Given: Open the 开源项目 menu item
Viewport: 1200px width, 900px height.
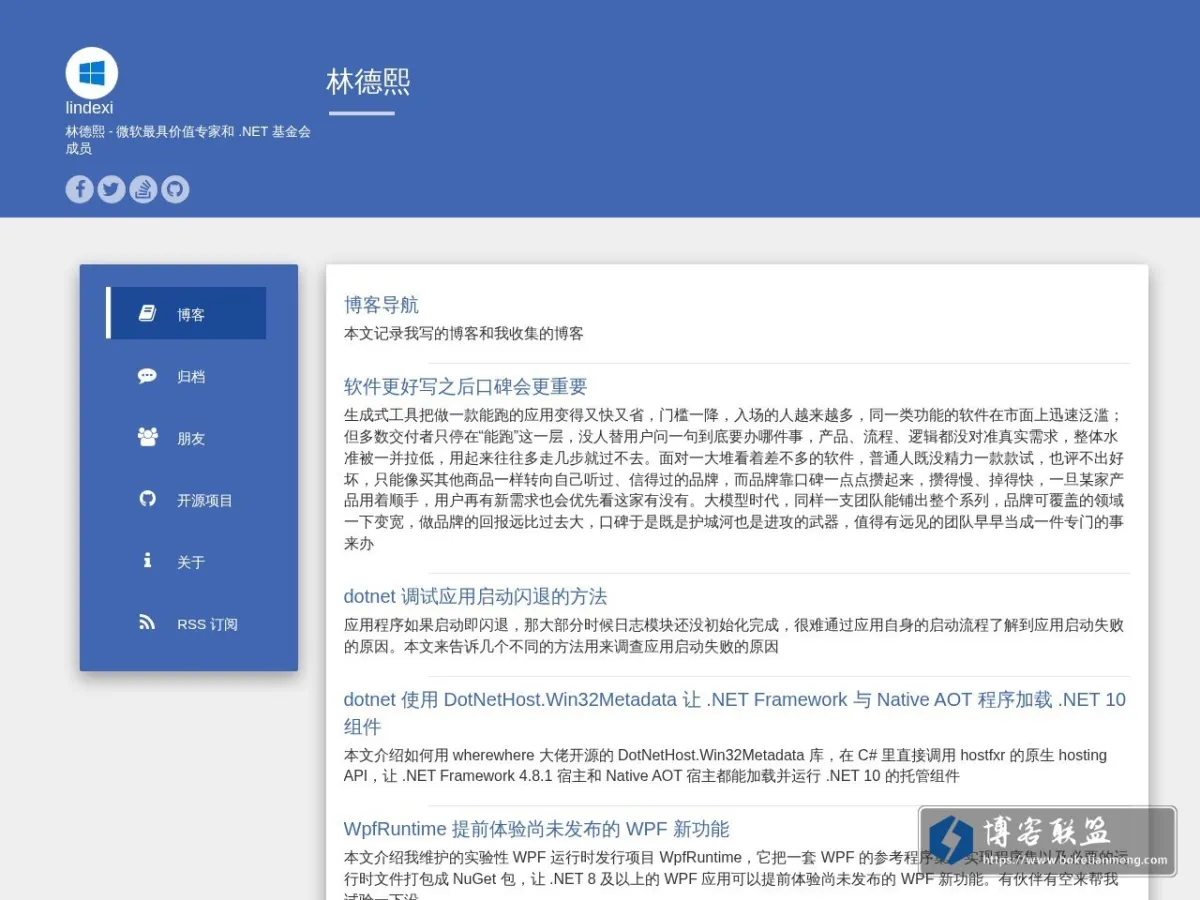Looking at the screenshot, I should 186,500.
